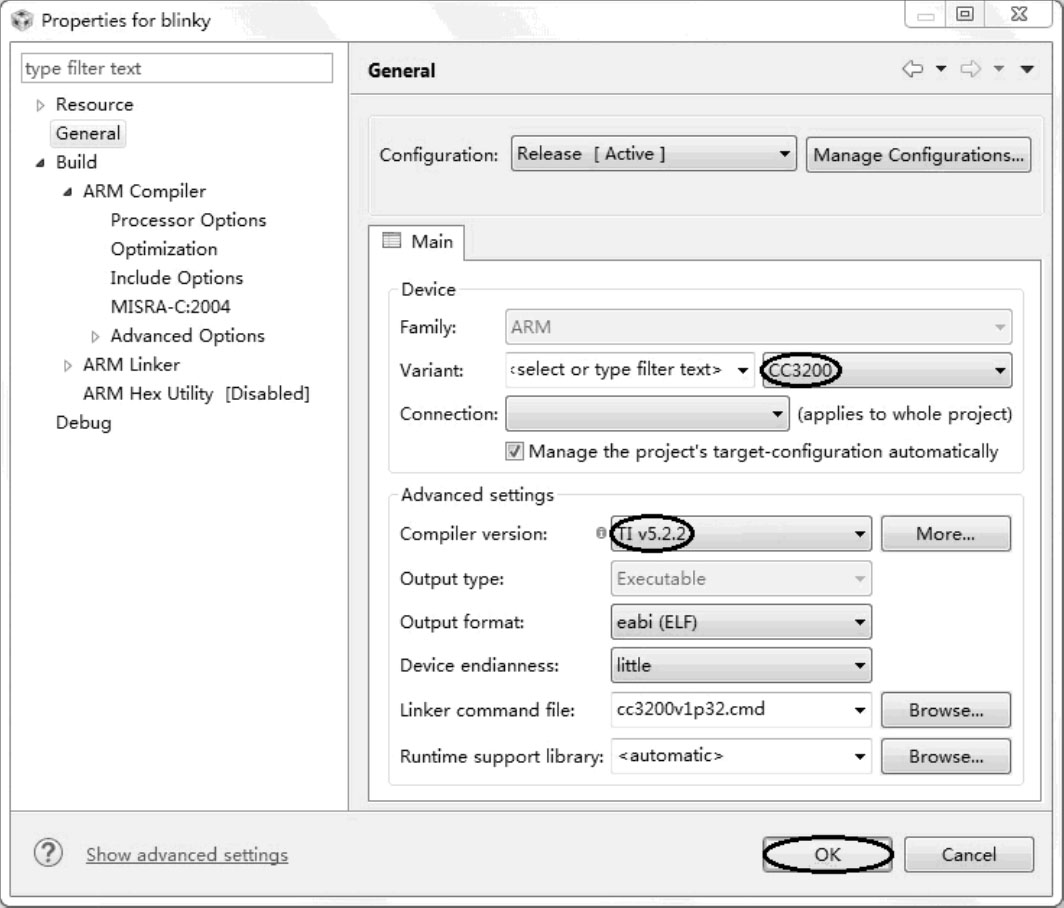Click the help question mark icon
The width and height of the screenshot is (1064, 908).
[x=45, y=854]
